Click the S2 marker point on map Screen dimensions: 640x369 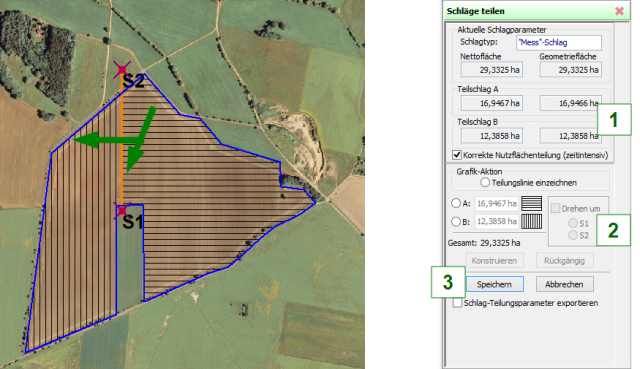[122, 69]
